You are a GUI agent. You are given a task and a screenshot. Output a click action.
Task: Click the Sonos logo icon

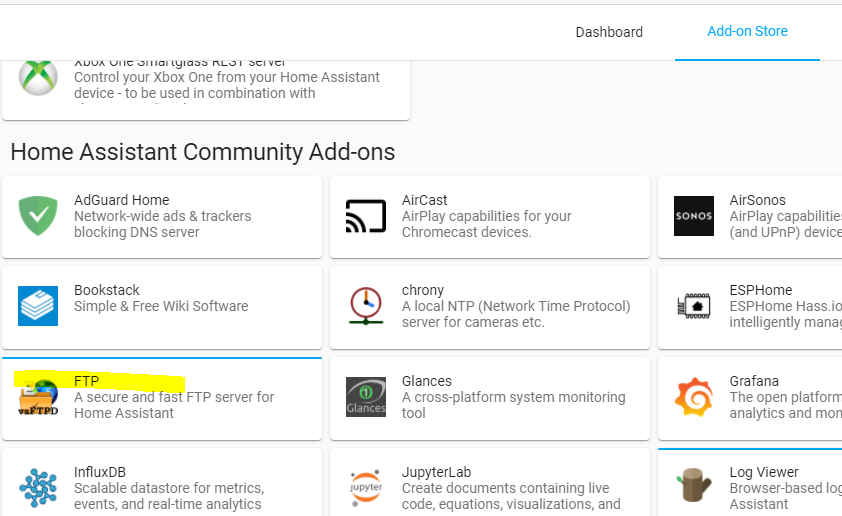point(694,216)
